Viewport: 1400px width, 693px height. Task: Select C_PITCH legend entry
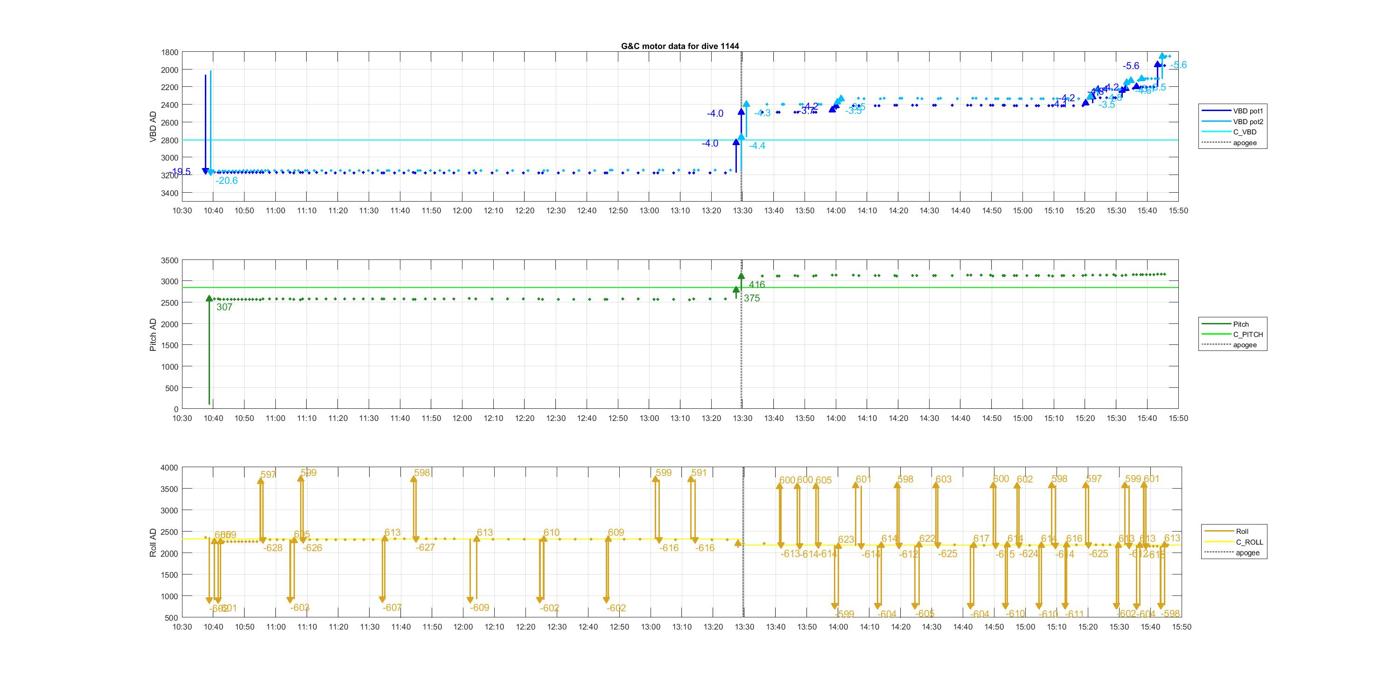click(x=1232, y=334)
